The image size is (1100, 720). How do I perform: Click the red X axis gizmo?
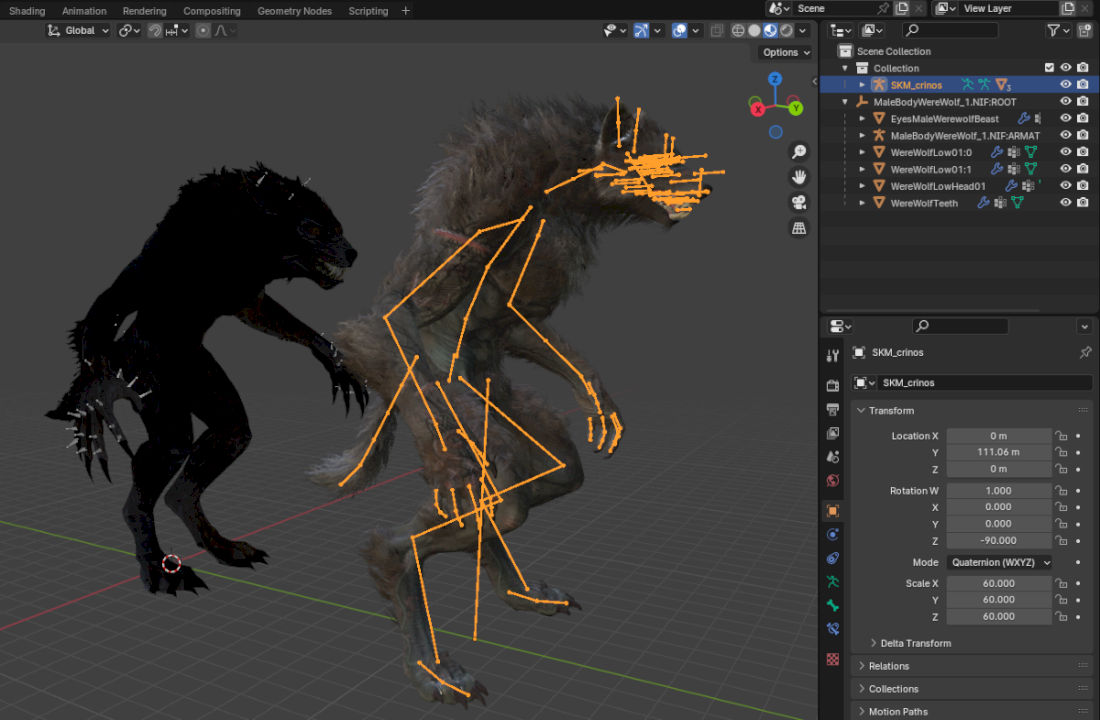[758, 109]
